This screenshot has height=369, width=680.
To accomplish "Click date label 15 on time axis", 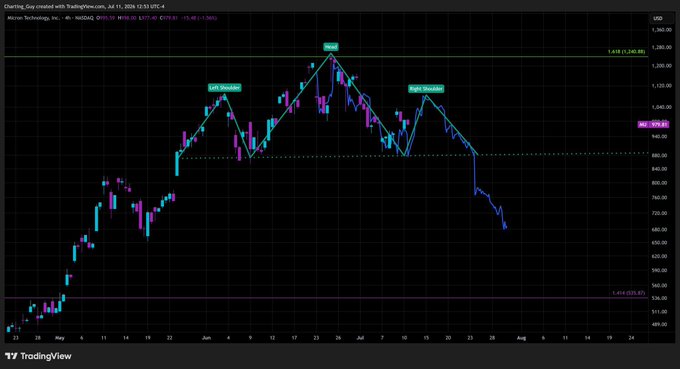I will pos(426,338).
